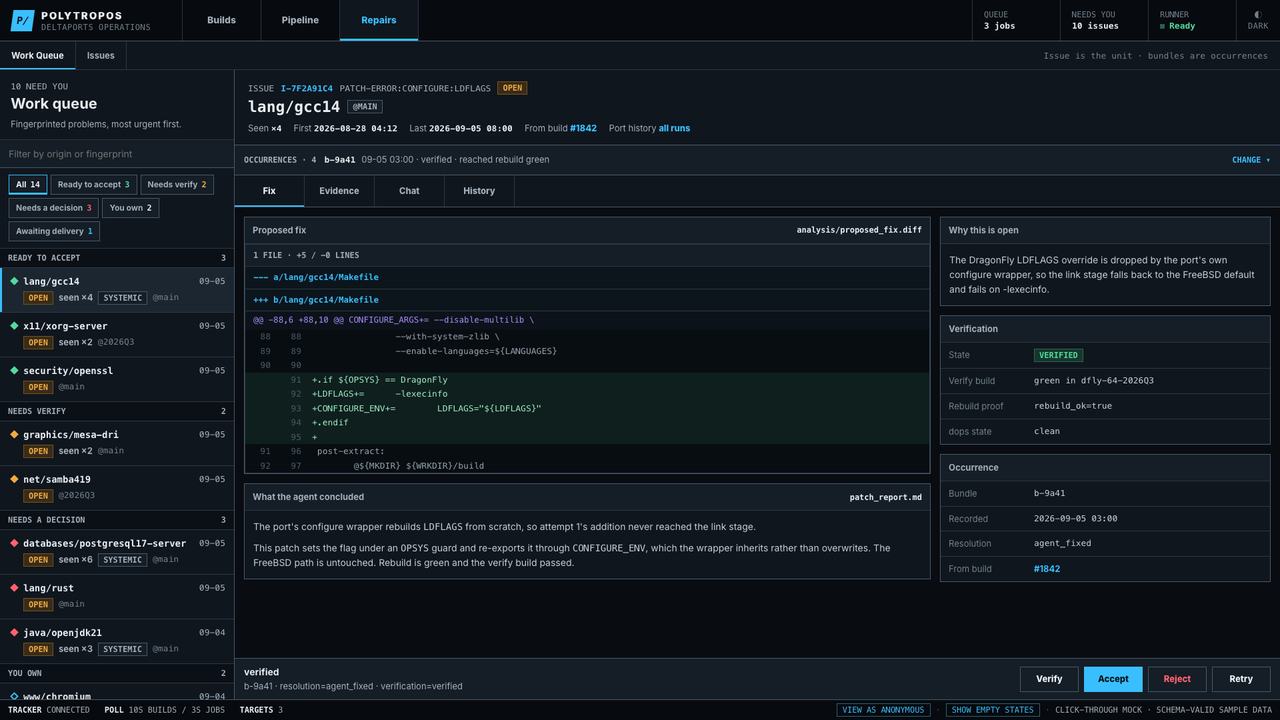
Task: Toggle dark mode in top bar
Action: (1257, 20)
